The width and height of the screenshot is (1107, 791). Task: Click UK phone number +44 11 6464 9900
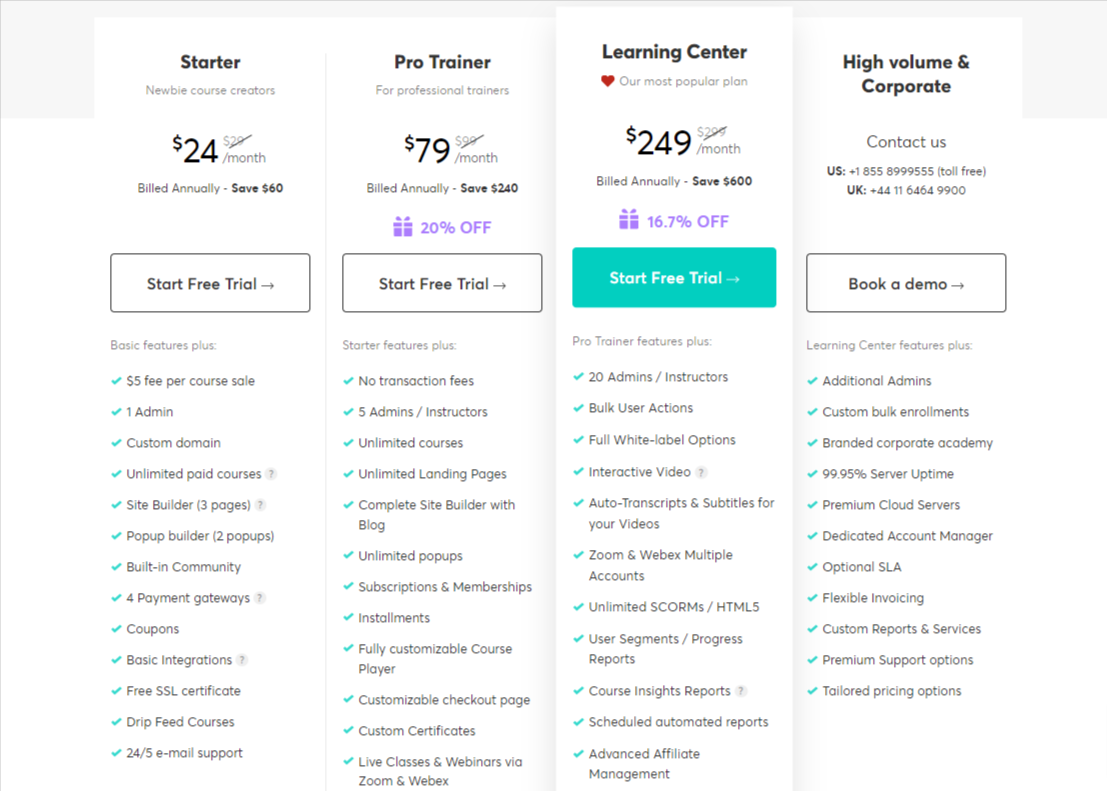point(919,190)
